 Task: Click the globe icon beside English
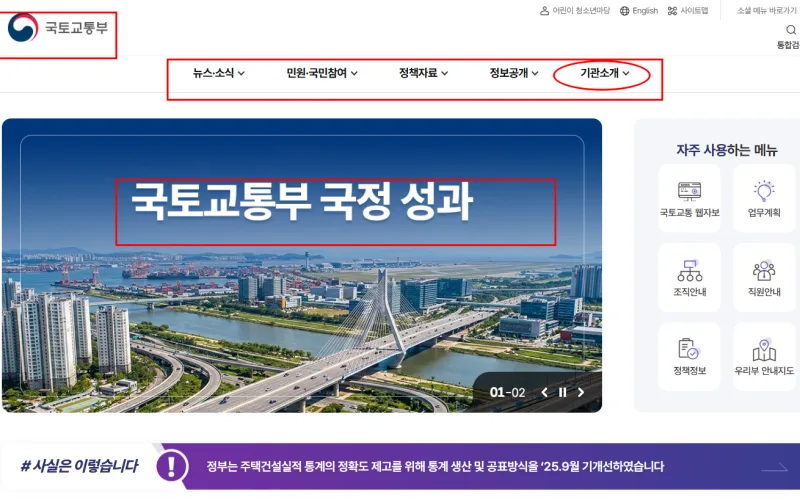click(x=624, y=11)
